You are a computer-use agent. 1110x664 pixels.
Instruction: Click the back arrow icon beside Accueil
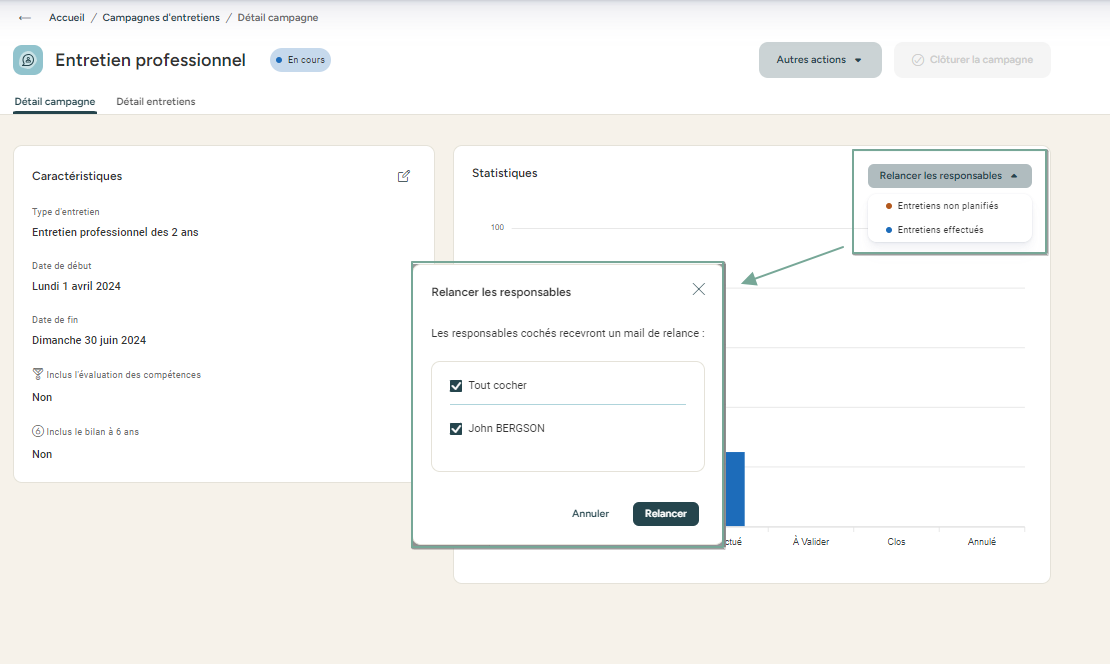pyautogui.click(x=25, y=18)
